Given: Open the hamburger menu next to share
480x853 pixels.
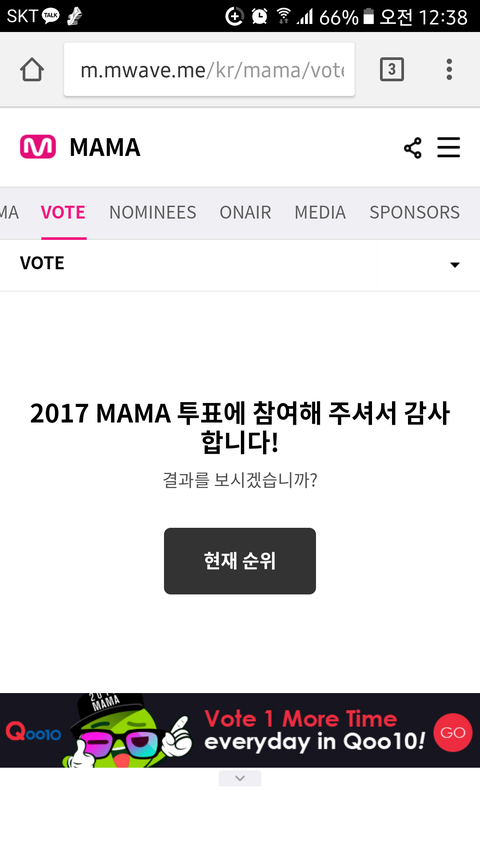Looking at the screenshot, I should (448, 147).
